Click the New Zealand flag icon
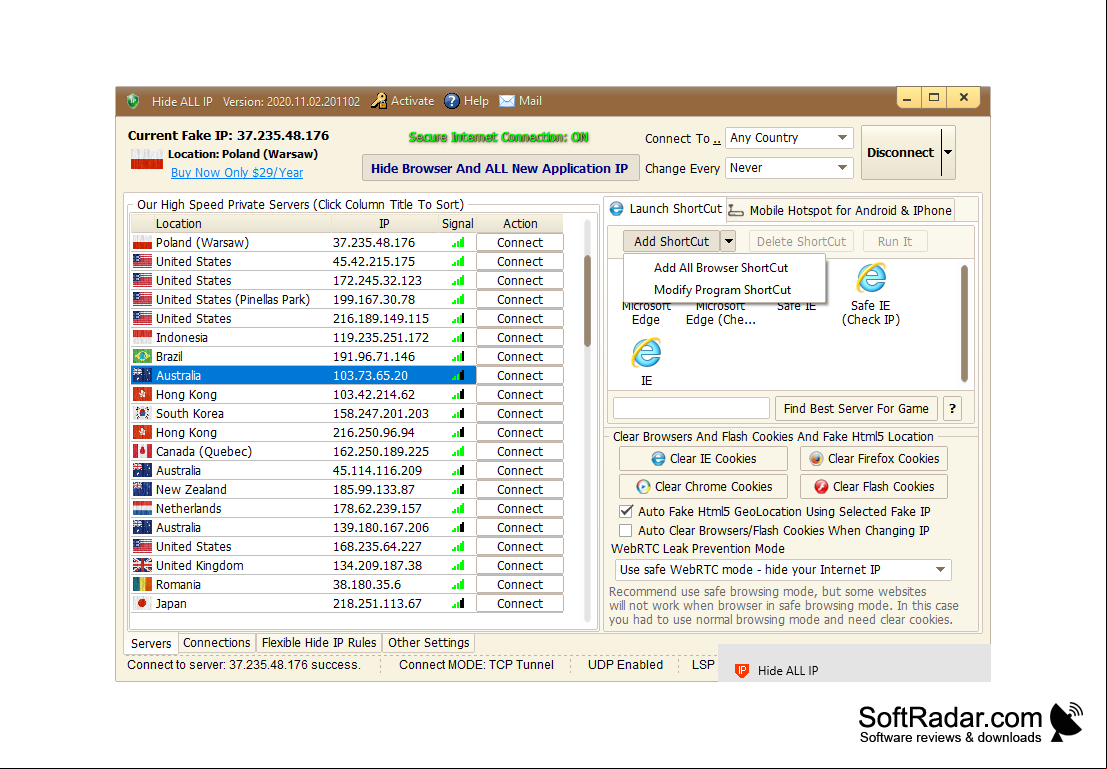This screenshot has height=769, width=1107. pyautogui.click(x=143, y=489)
